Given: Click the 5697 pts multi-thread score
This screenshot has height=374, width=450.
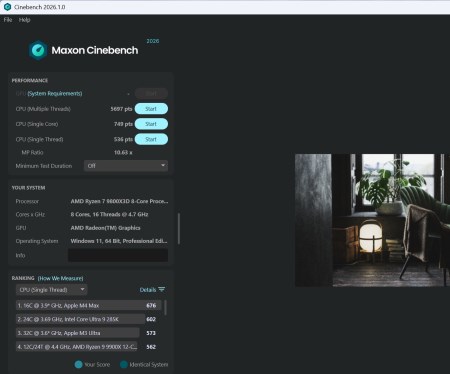Looking at the screenshot, I should [x=121, y=109].
